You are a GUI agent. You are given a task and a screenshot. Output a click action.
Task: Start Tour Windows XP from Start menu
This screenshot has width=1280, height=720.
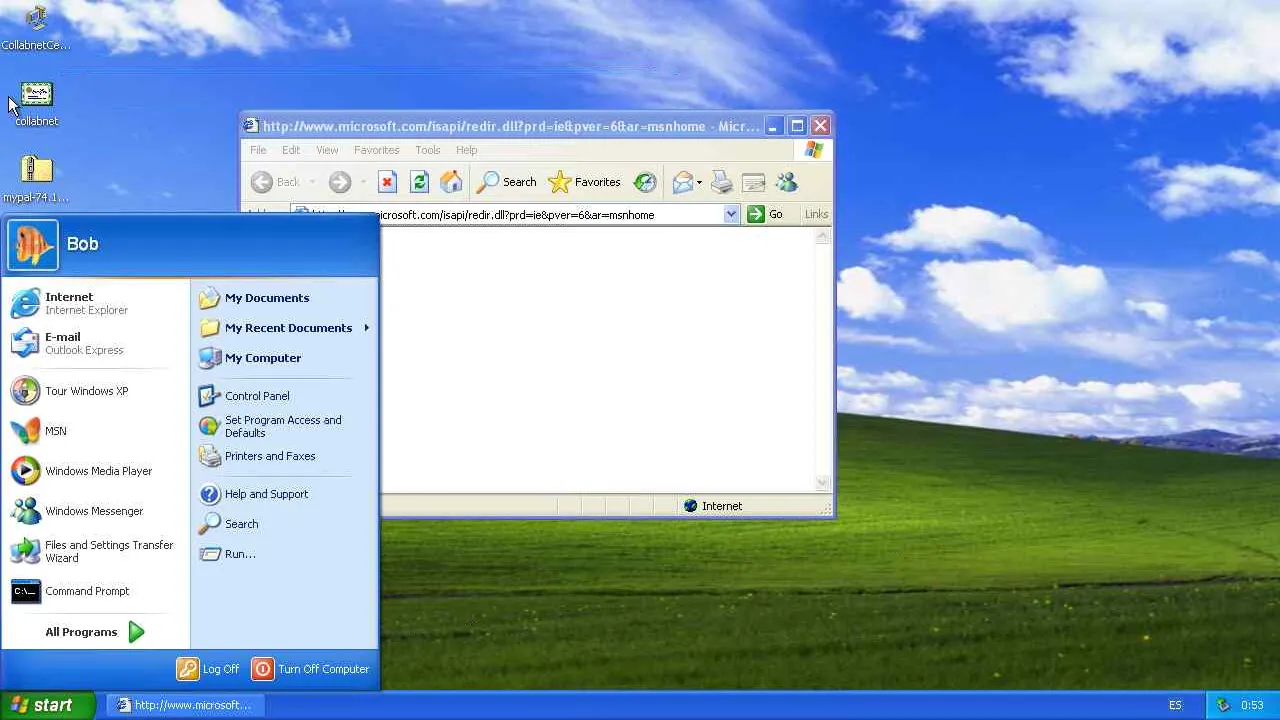click(x=96, y=391)
